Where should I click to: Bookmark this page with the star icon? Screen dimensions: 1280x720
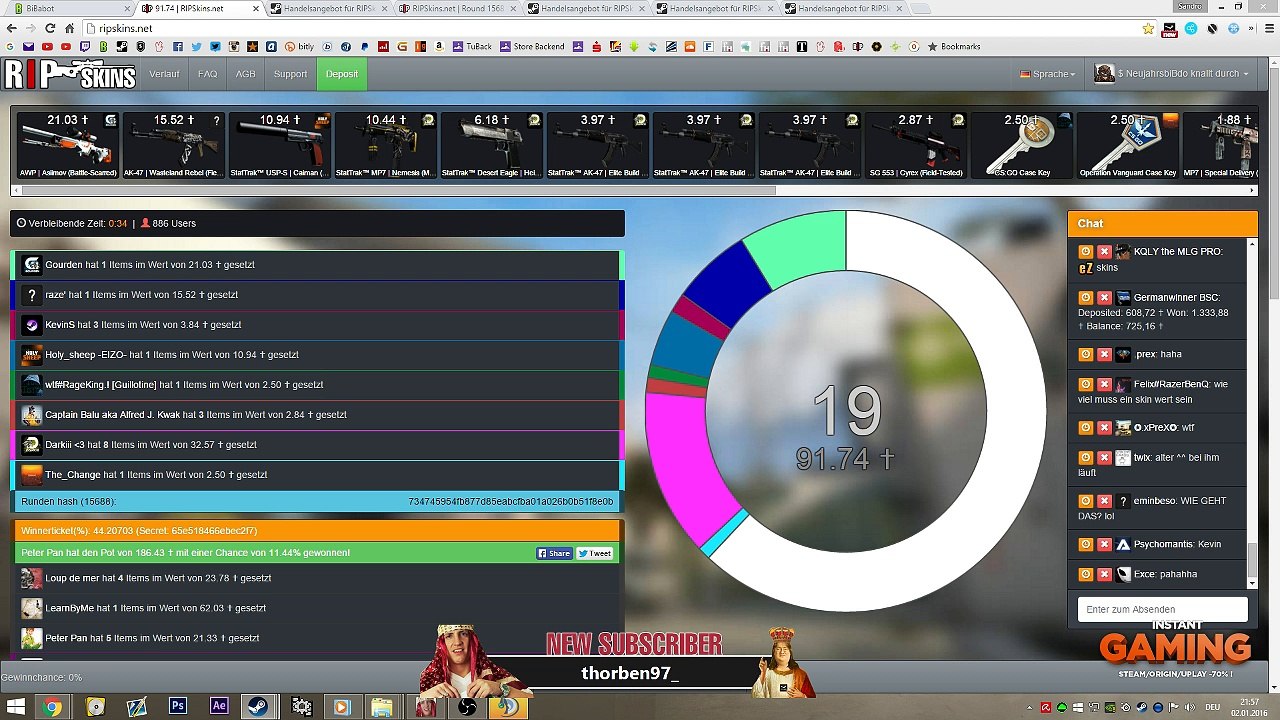1148,28
